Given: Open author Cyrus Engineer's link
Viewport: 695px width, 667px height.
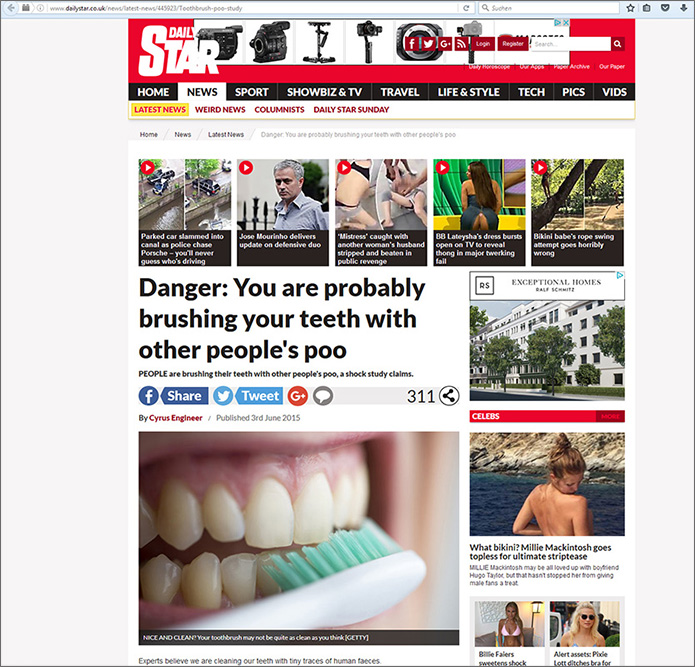Looking at the screenshot, I should click(x=176, y=418).
